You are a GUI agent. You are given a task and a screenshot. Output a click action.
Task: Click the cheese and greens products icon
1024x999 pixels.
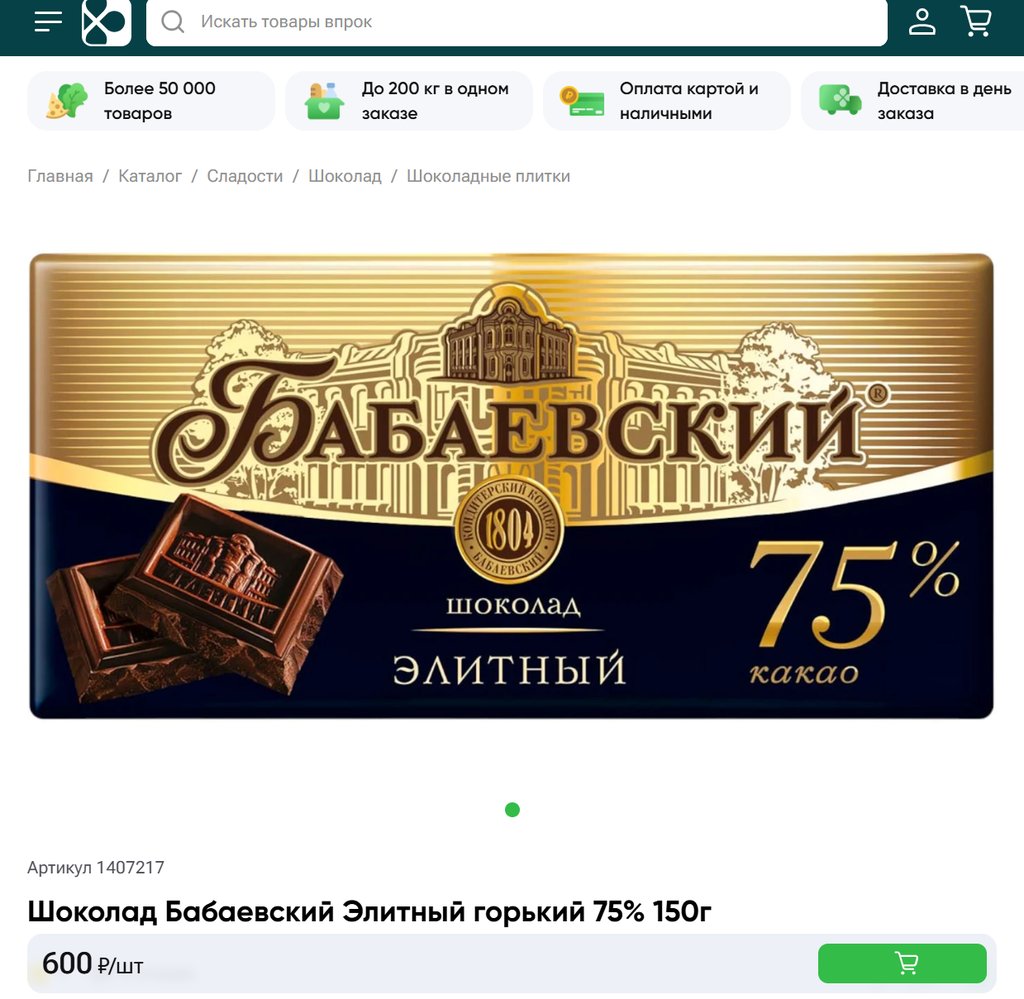pos(67,101)
